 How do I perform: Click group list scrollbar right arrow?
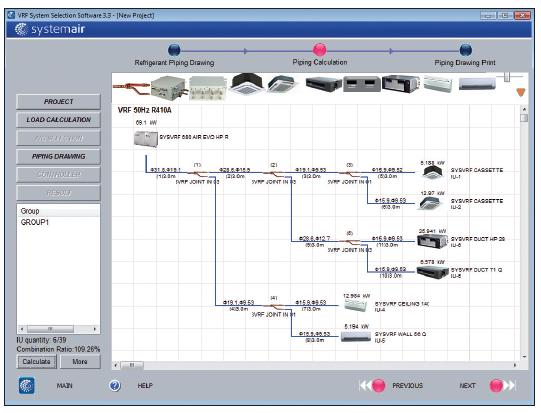click(95, 329)
